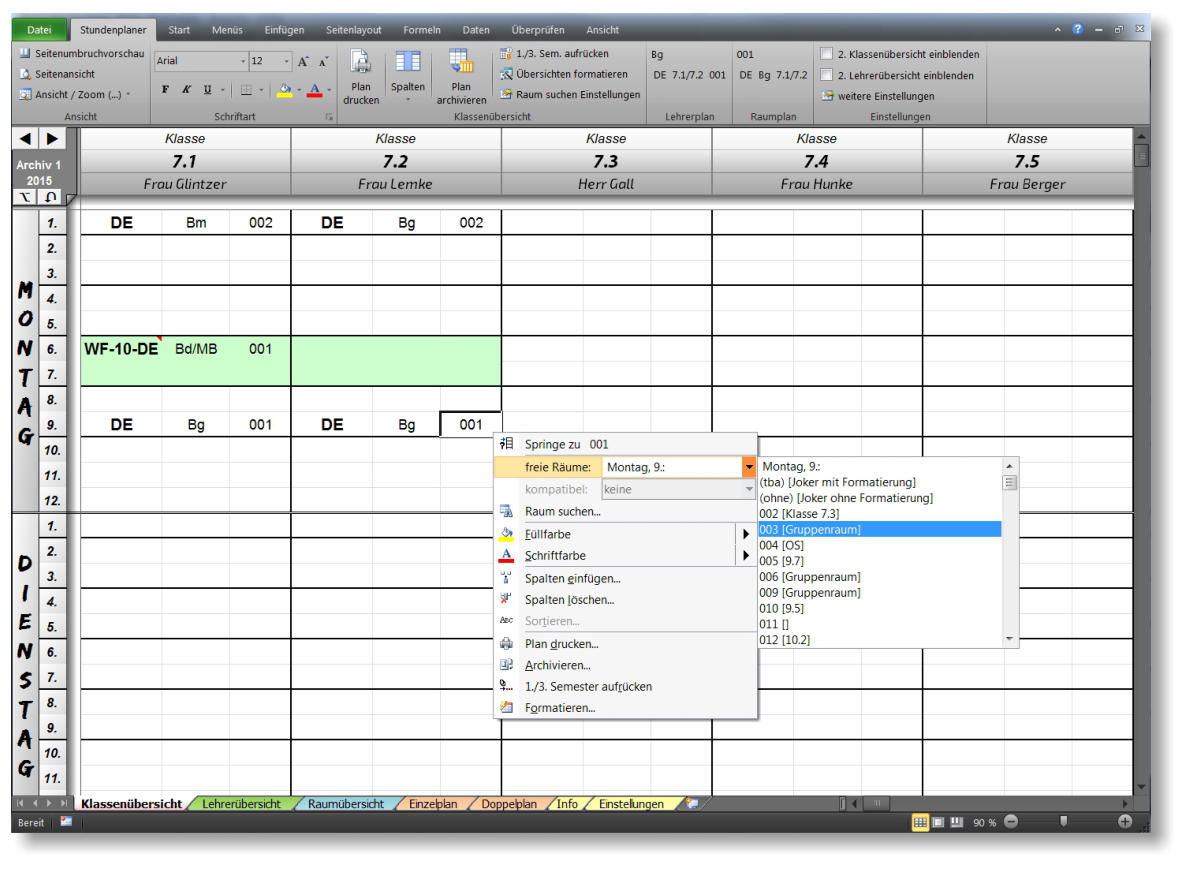Open the font size dropdown
This screenshot has height=869, width=1188.
coord(286,62)
